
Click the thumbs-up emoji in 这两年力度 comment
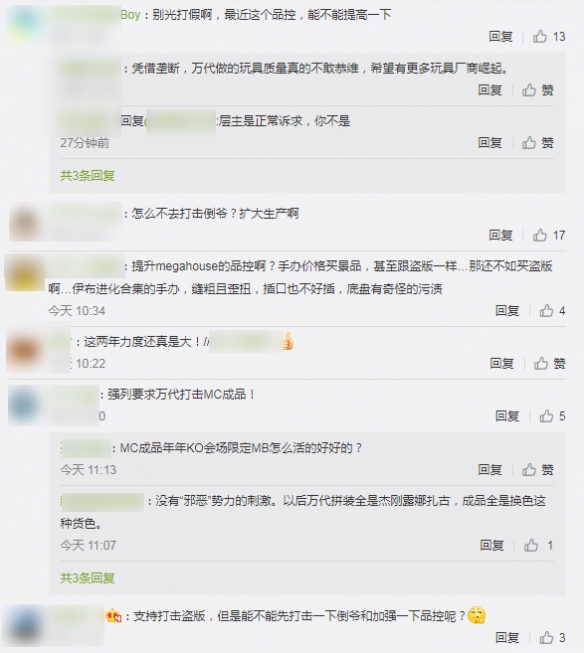click(288, 342)
